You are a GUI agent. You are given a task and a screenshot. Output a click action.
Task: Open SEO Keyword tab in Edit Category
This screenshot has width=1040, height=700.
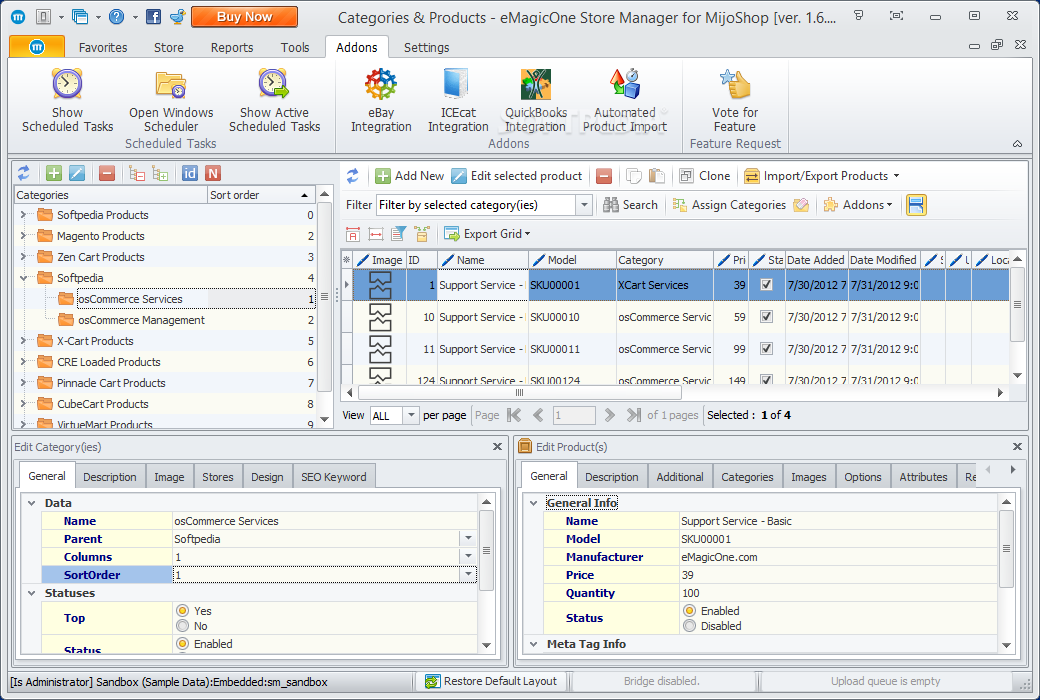click(334, 476)
